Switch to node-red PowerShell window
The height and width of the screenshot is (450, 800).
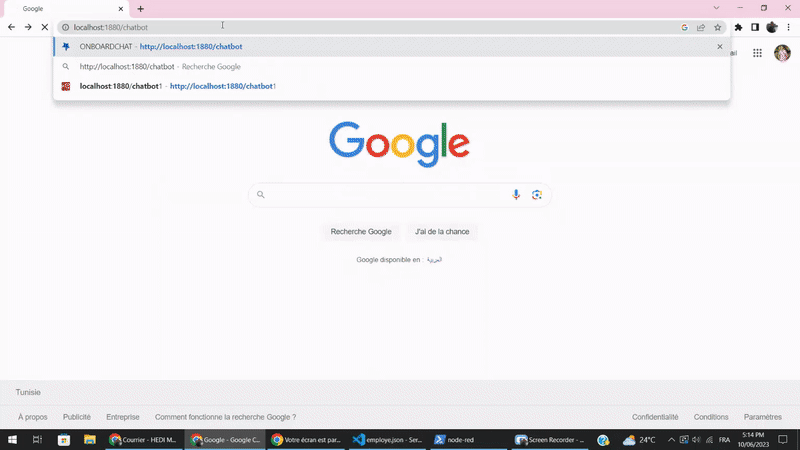tap(468, 439)
